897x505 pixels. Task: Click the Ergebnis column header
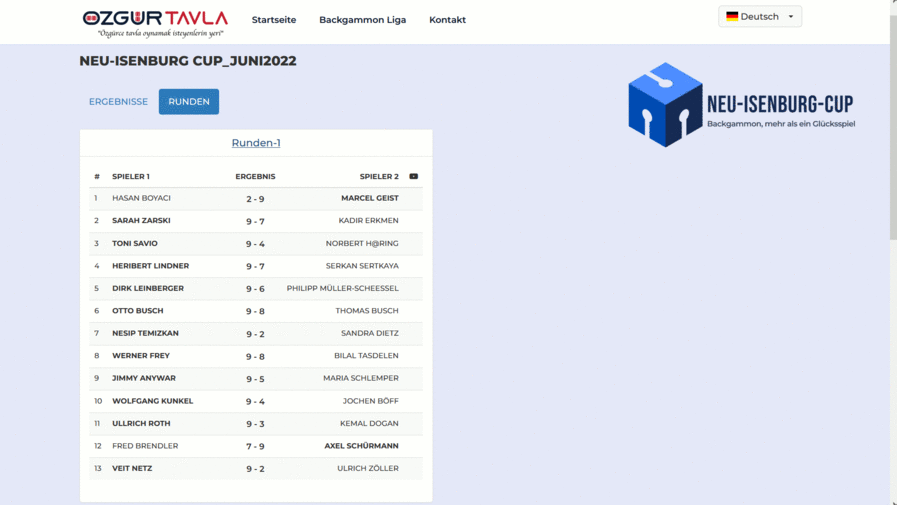click(255, 177)
